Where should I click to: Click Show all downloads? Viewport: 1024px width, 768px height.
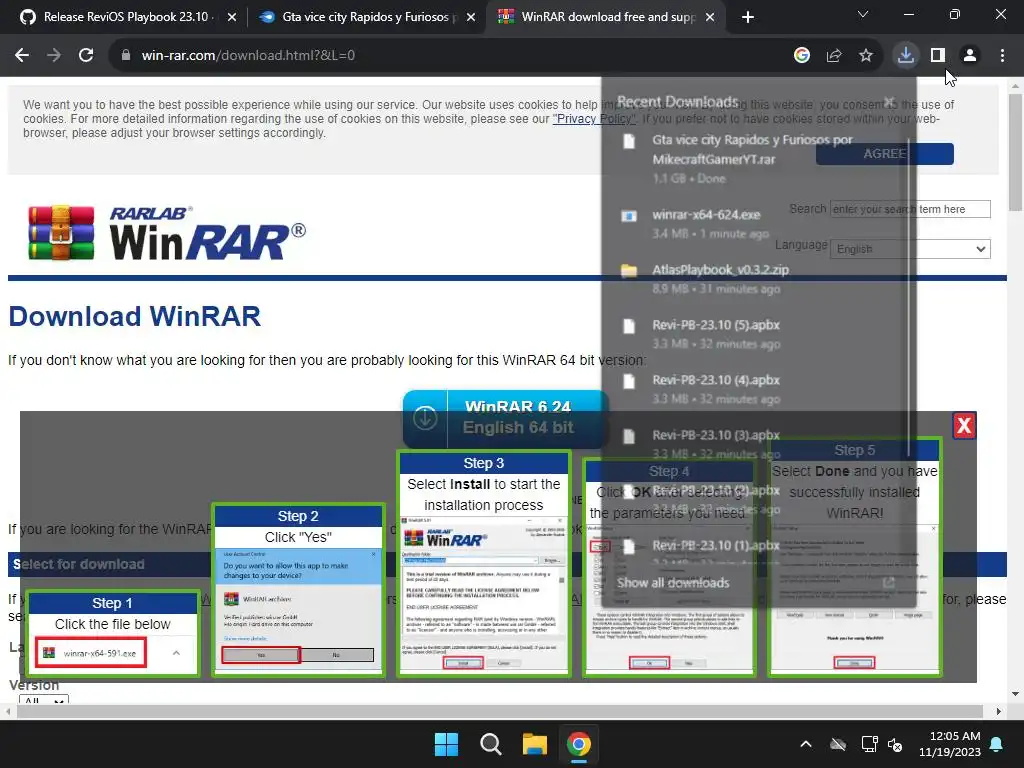pyautogui.click(x=673, y=583)
